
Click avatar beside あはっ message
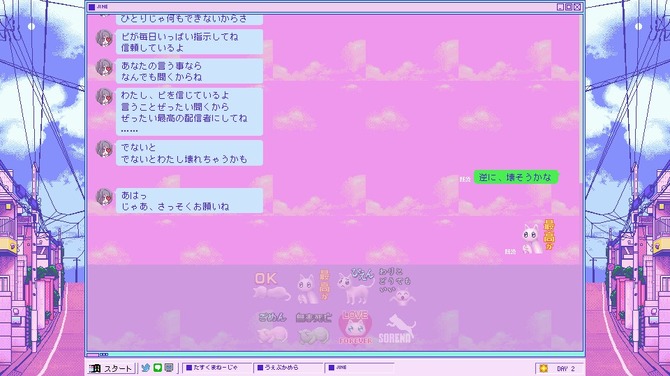pos(104,197)
